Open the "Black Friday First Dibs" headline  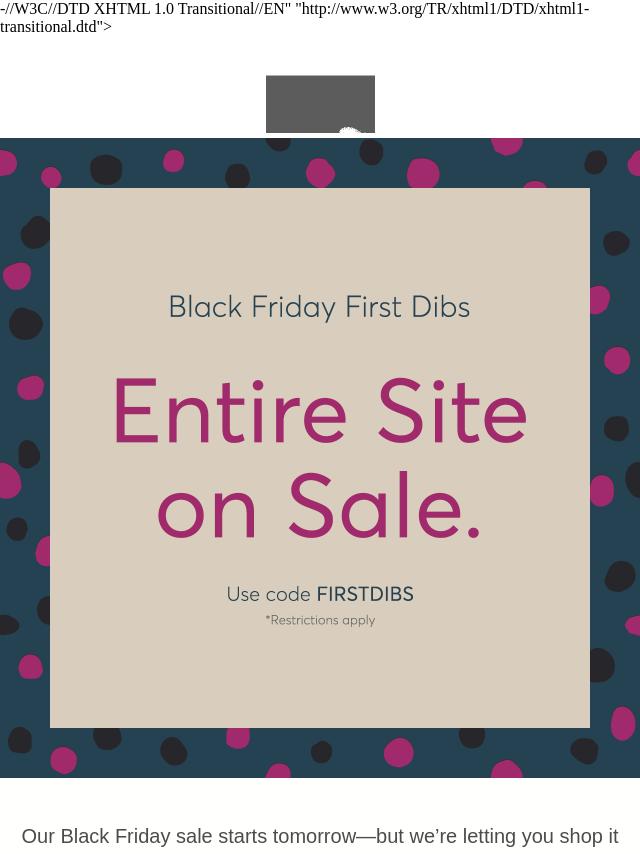[x=319, y=307]
